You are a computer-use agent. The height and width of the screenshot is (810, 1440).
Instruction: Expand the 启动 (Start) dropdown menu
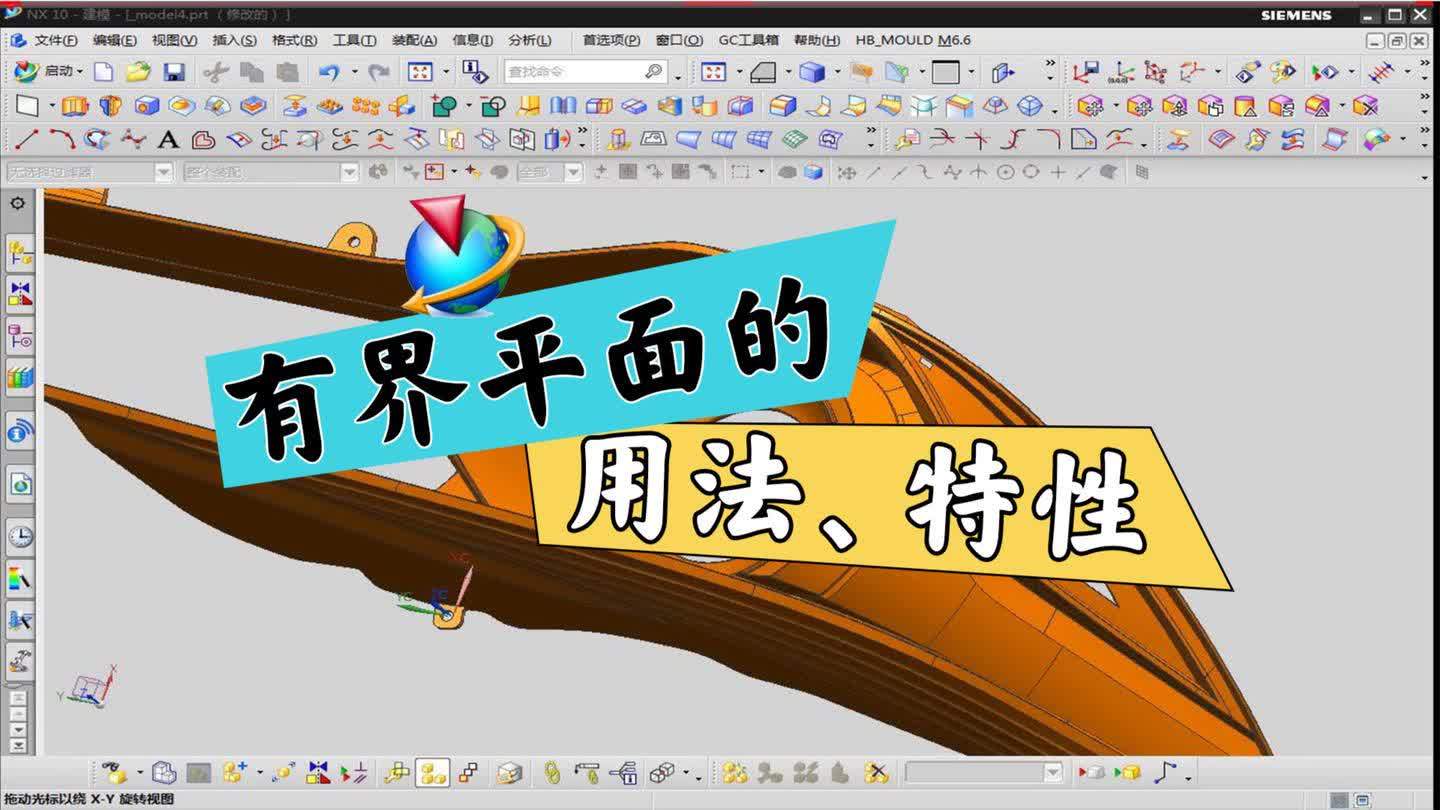(55, 72)
